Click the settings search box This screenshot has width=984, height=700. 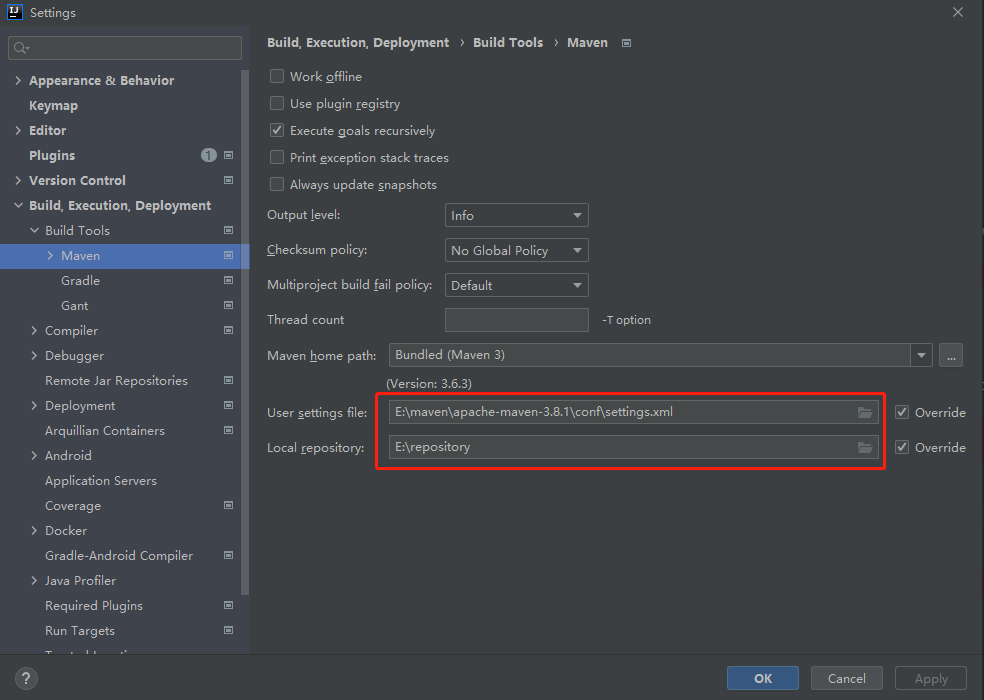pos(125,48)
